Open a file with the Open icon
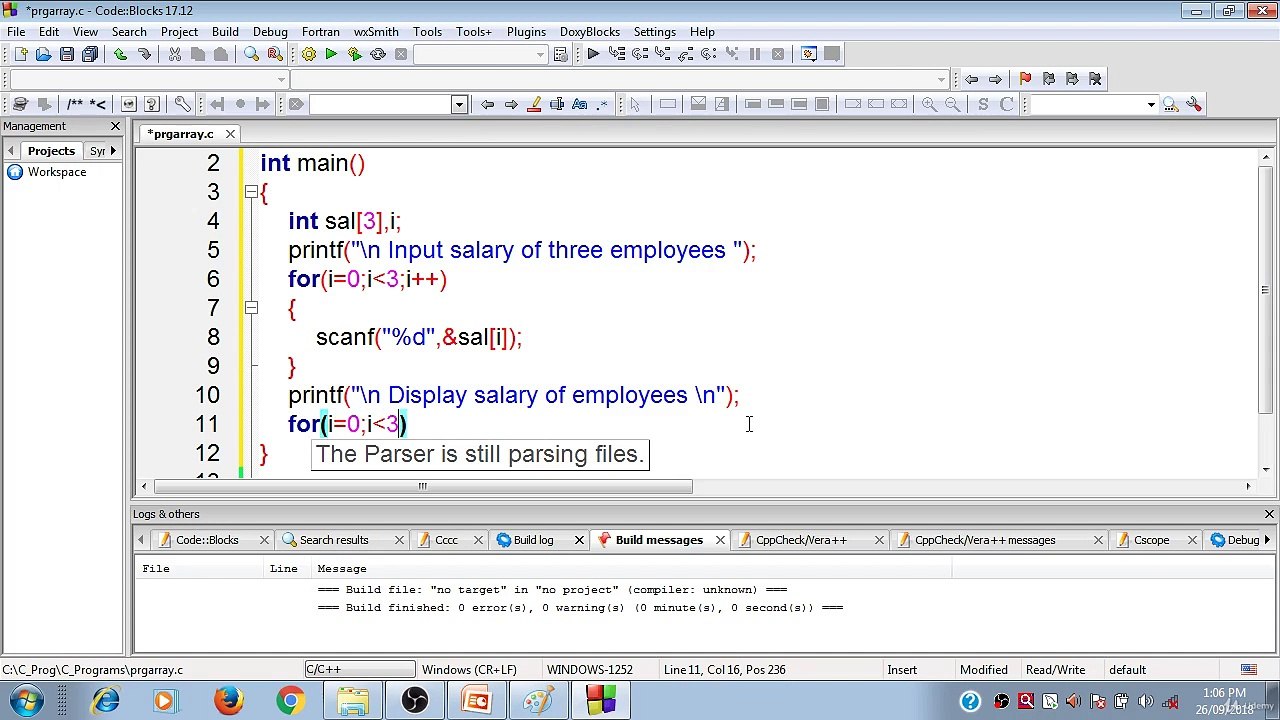Viewport: 1280px width, 720px height. coord(43,54)
